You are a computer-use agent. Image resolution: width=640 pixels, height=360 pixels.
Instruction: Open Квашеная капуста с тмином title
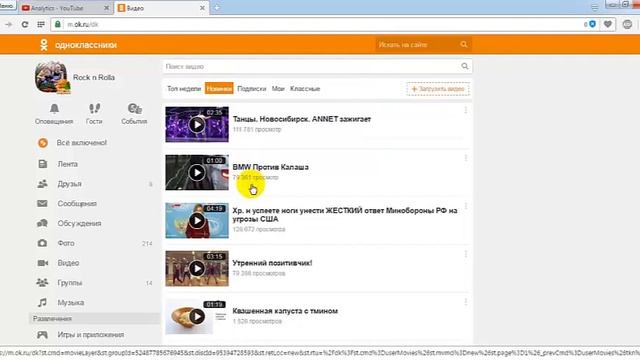(285, 311)
